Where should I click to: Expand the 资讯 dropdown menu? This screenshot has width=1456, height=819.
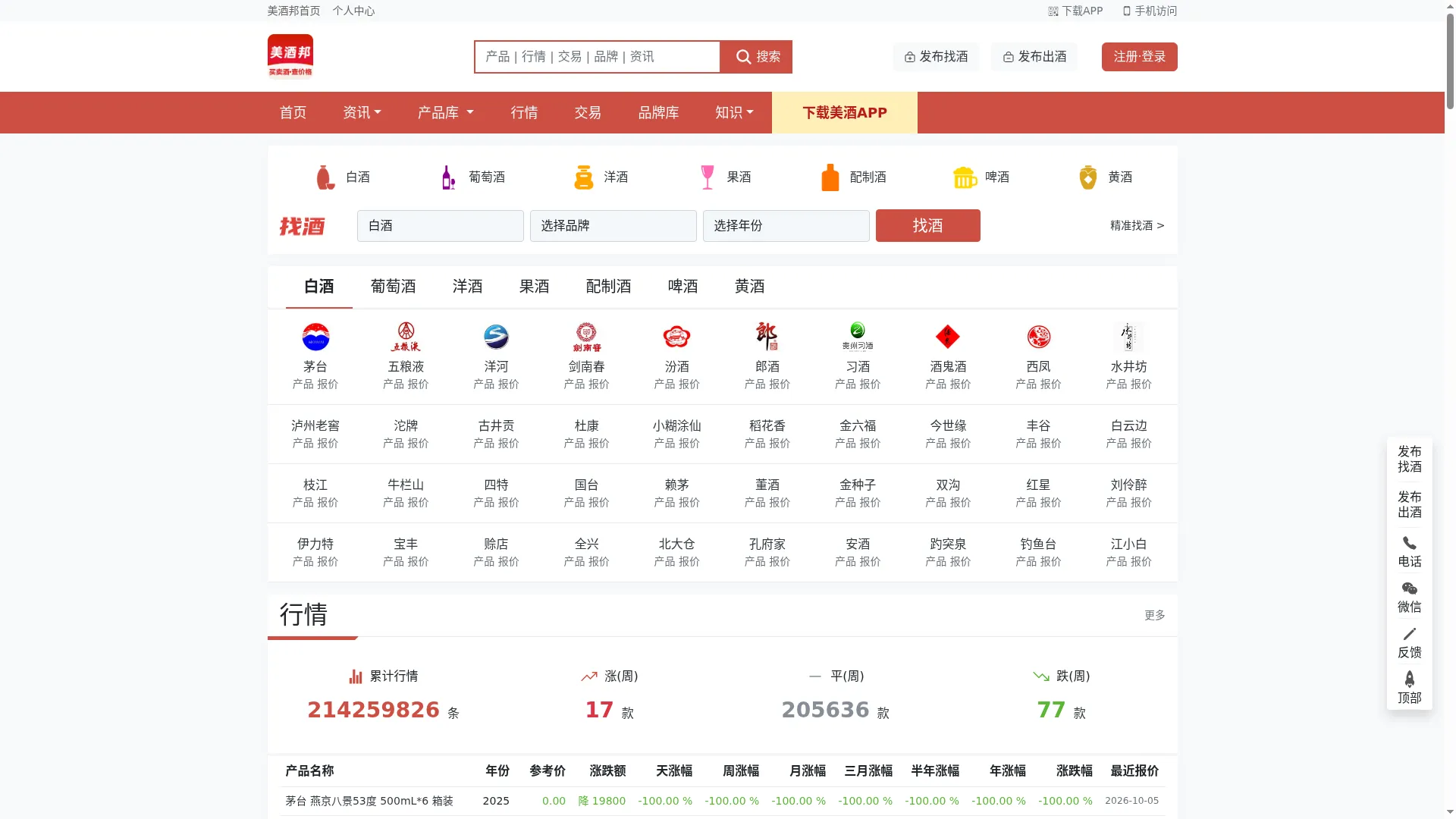click(362, 113)
